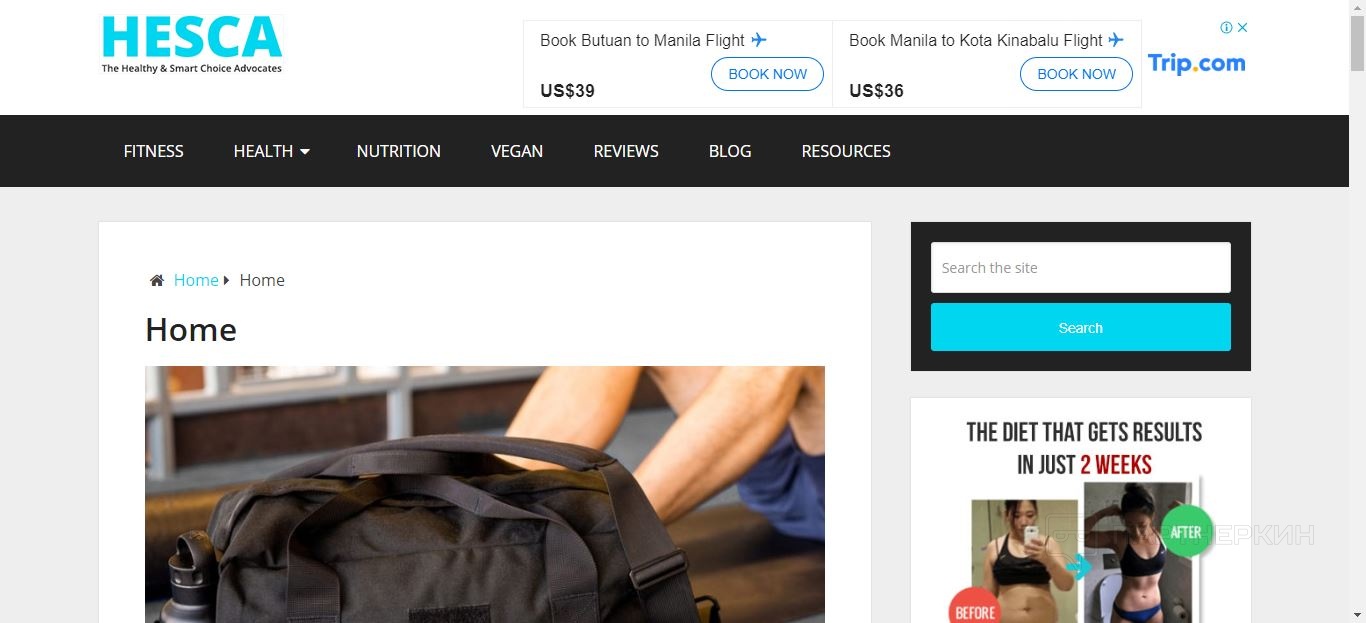
Task: Open the VEGAN menu item
Action: pos(517,151)
